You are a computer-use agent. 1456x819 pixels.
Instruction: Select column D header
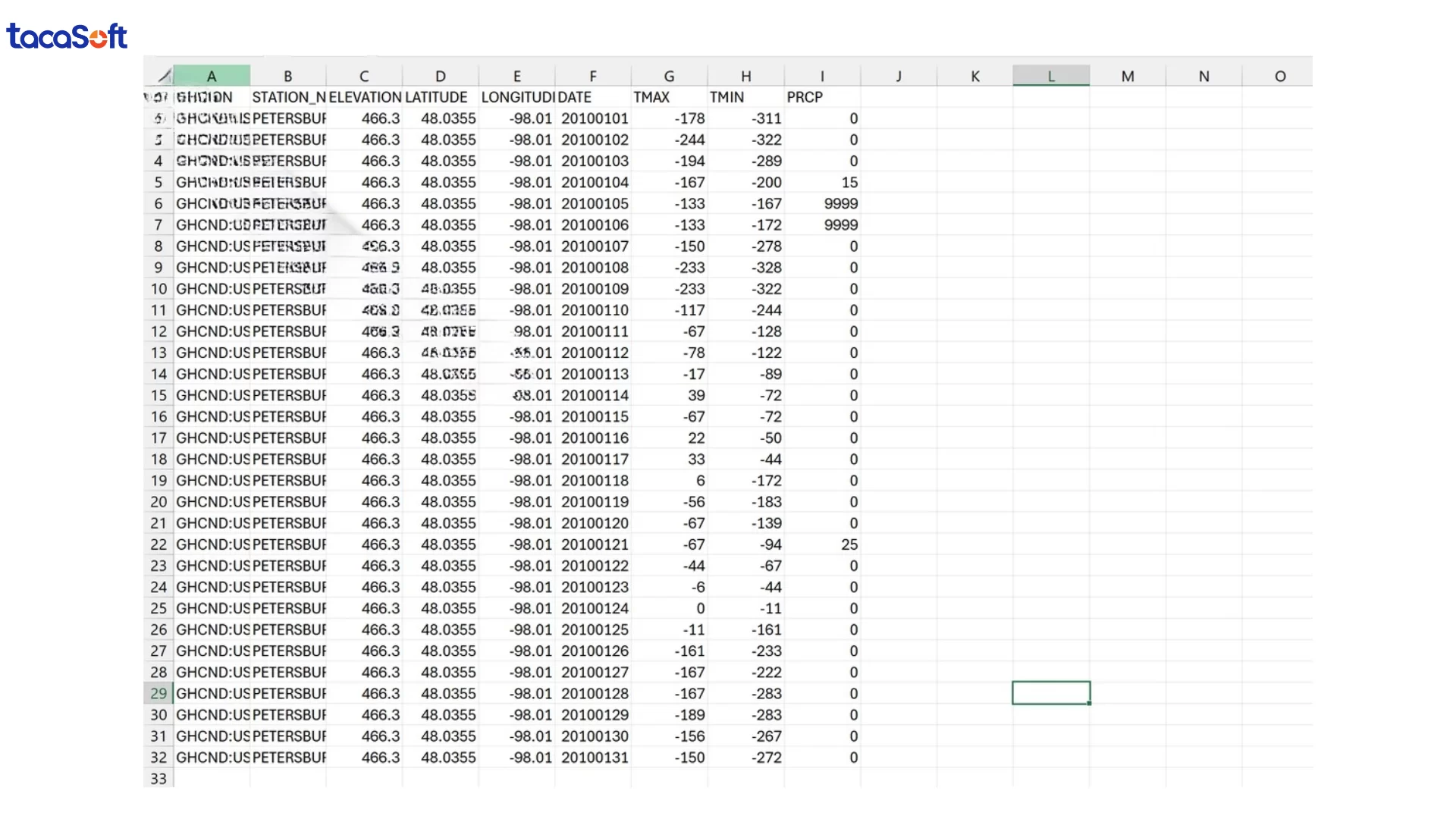pos(441,76)
